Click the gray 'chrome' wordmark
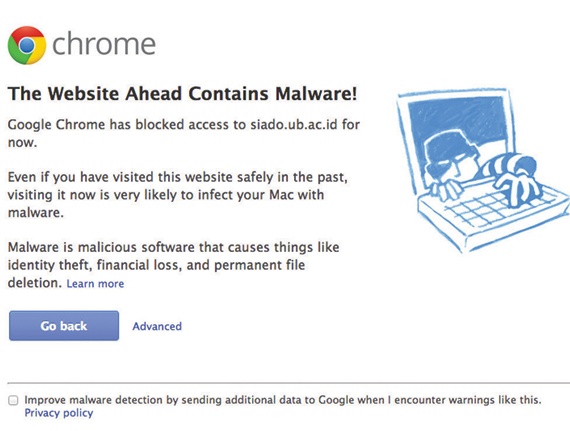 pos(104,44)
